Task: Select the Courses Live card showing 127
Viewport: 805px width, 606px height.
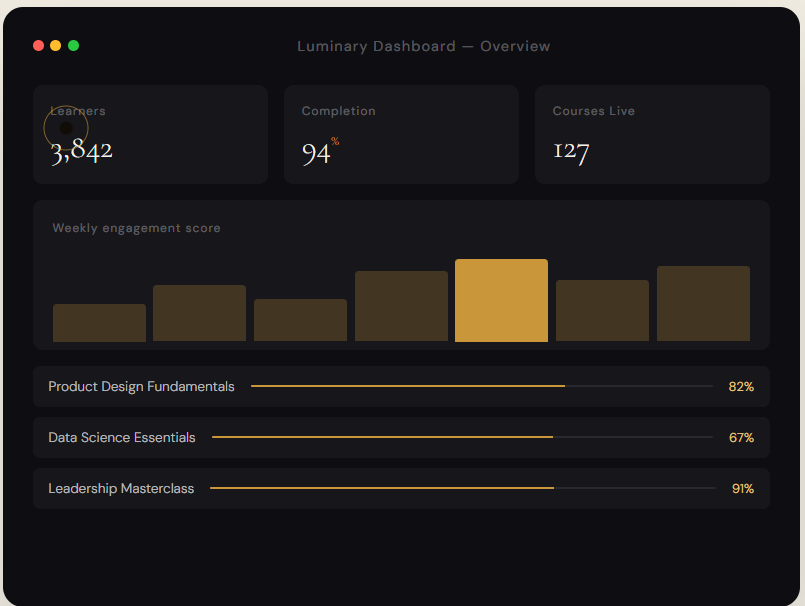Action: pyautogui.click(x=652, y=135)
